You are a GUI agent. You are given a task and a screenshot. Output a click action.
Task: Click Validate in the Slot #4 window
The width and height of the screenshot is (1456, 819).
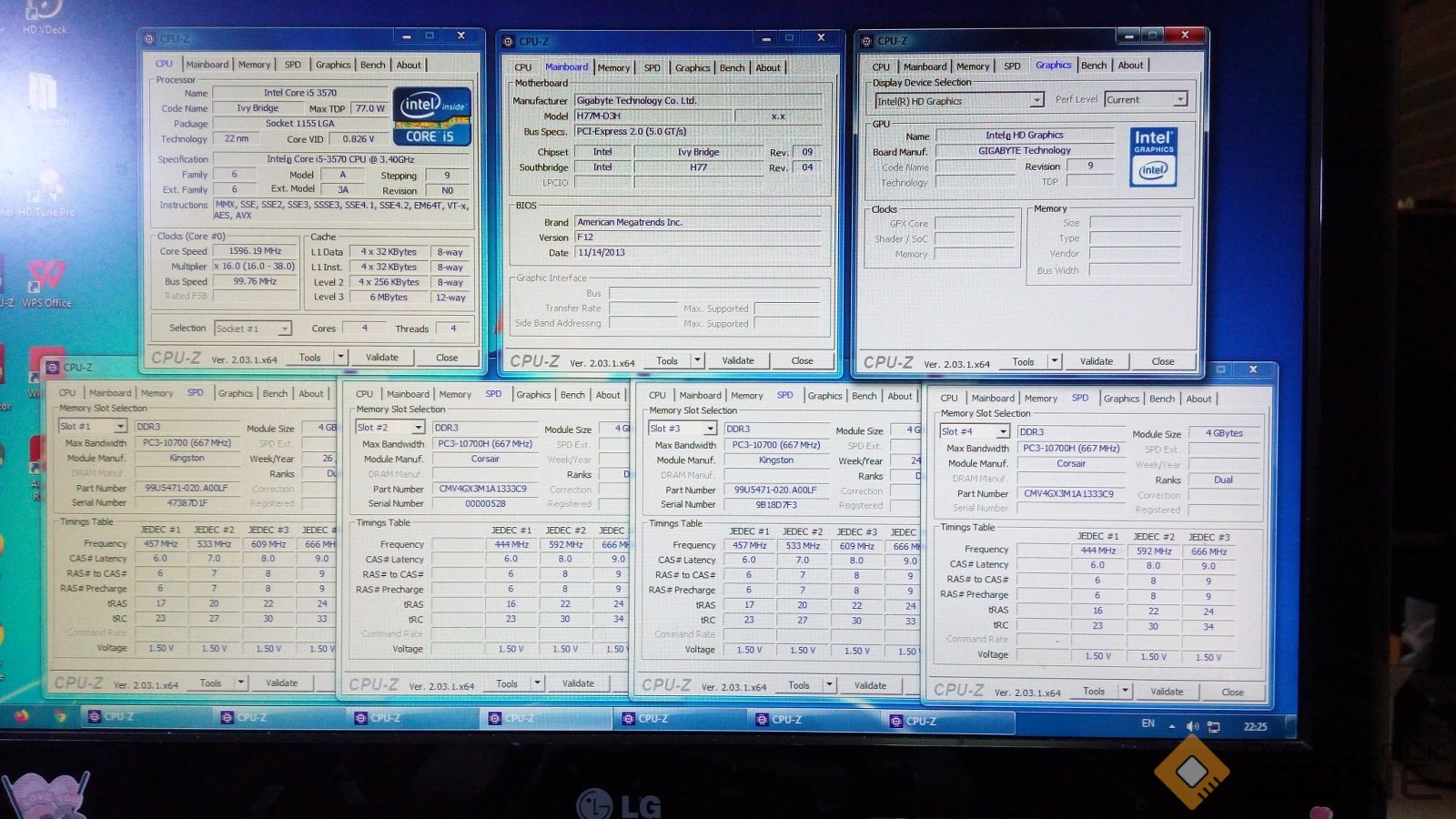point(1167,692)
